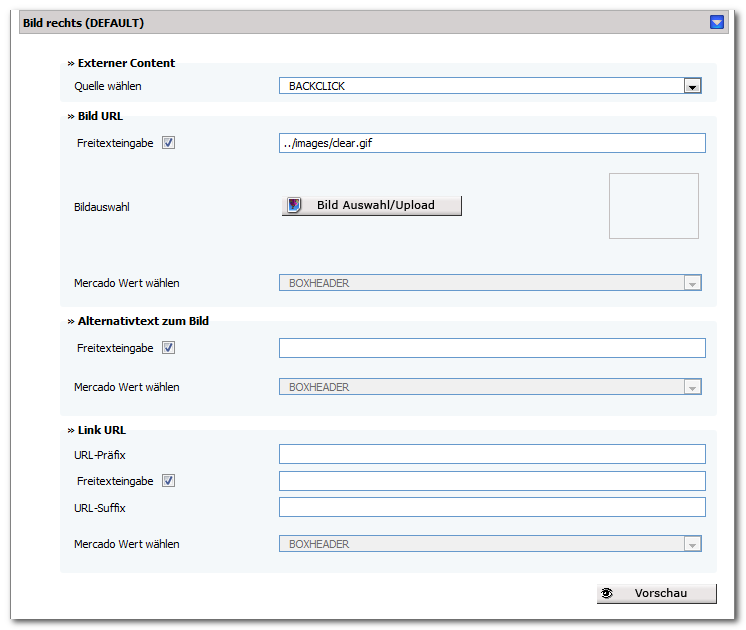Click the eye icon on the Vorschau button
Viewport: 746px width, 630px height.
(x=607, y=593)
